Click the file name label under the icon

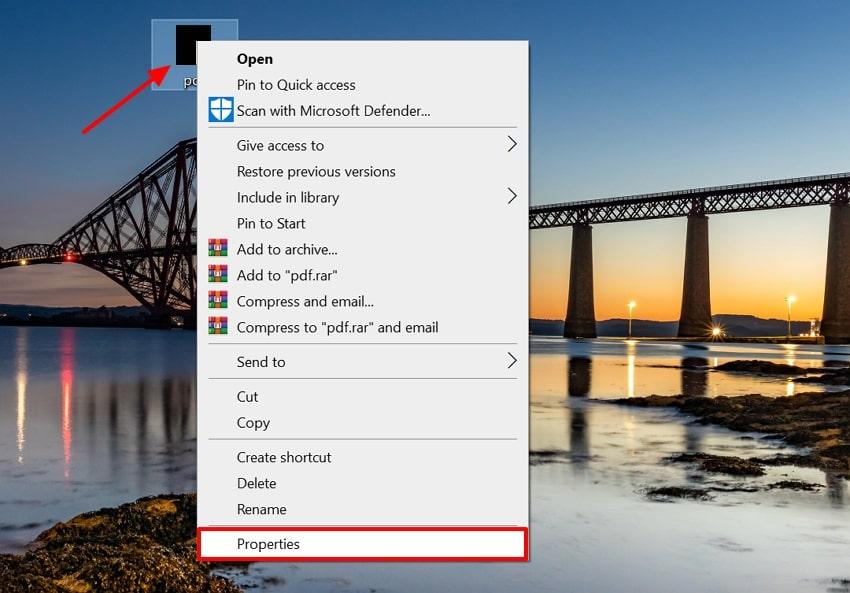coord(192,81)
